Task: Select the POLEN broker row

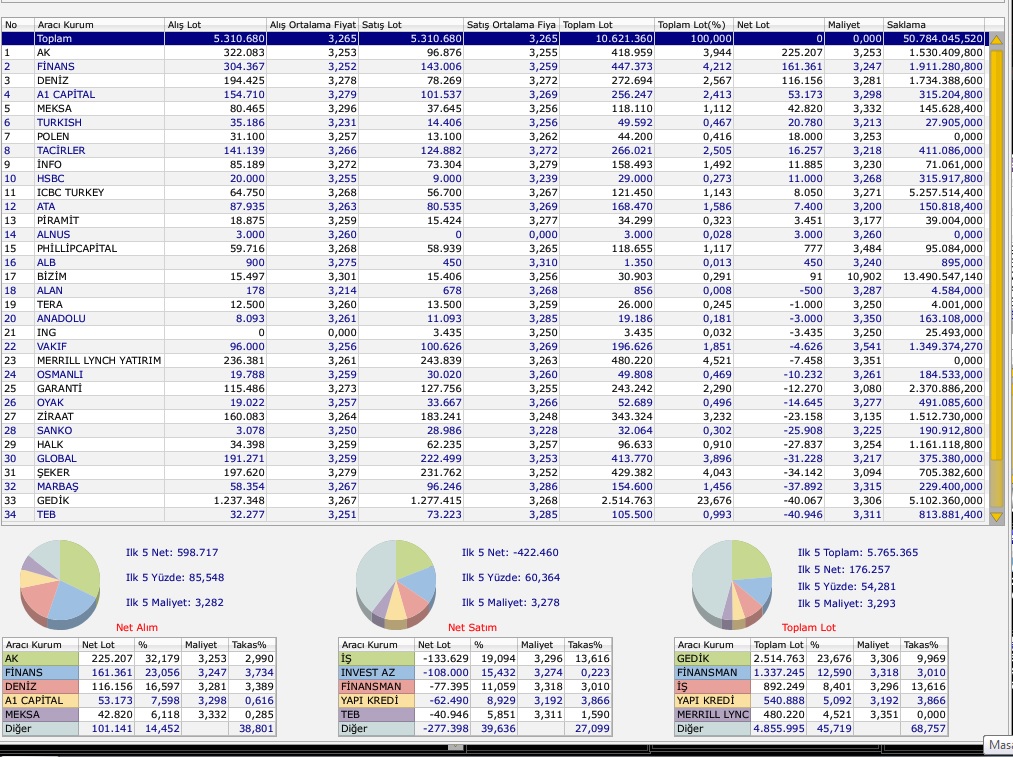Action: 494,137
